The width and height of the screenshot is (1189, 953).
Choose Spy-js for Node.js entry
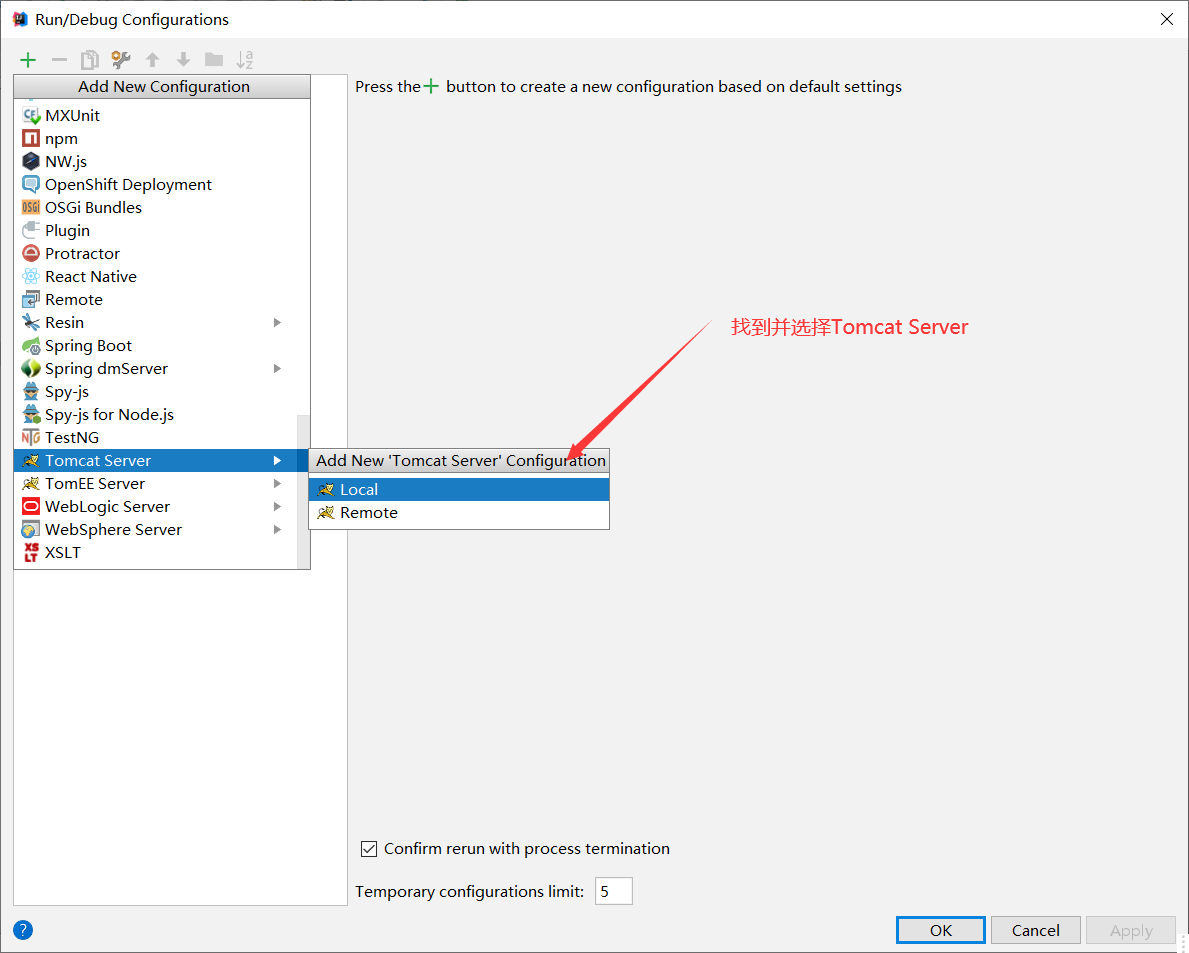[x=155, y=415]
